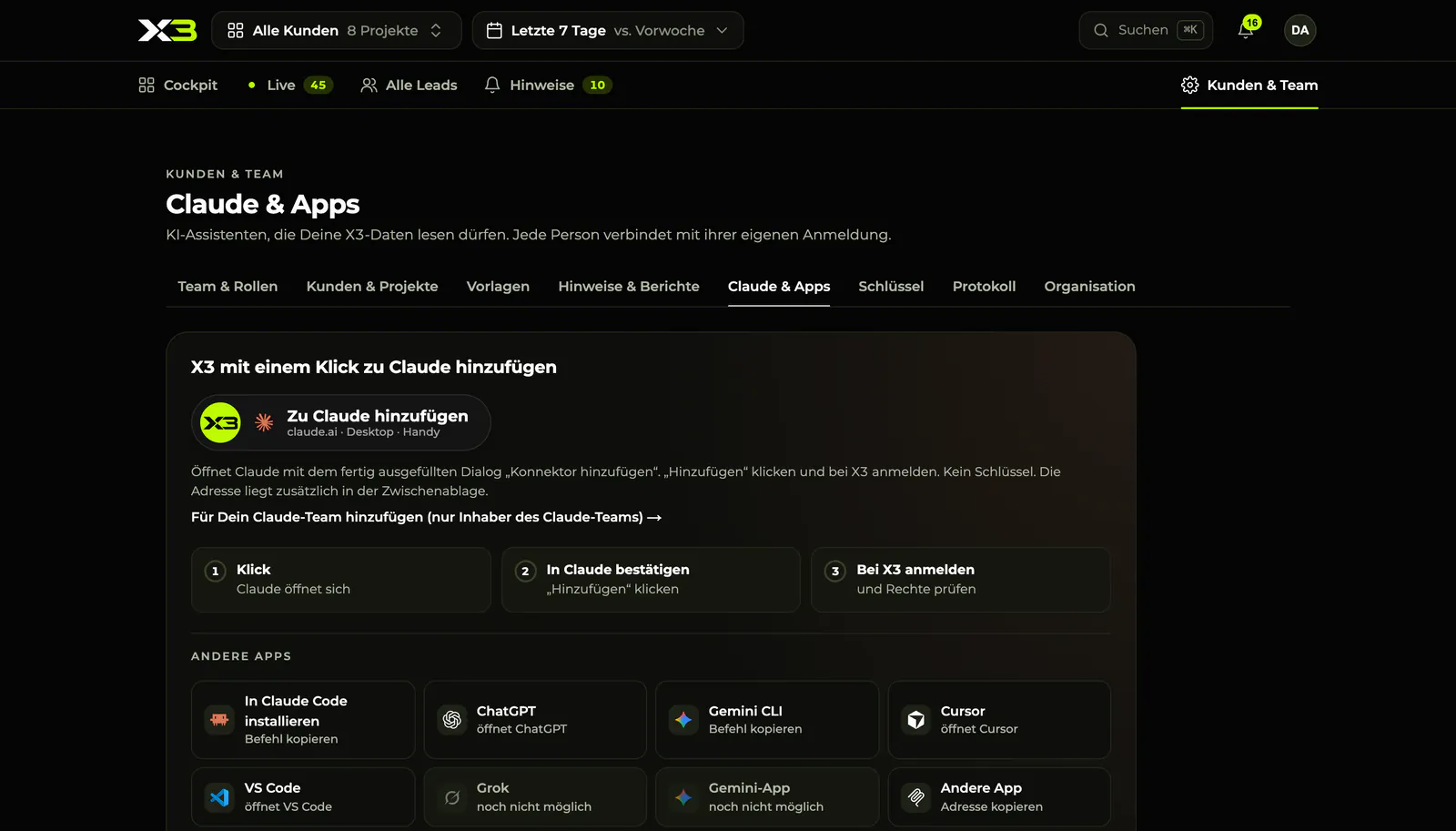Open the notifications bell with badge 16
1456x831 pixels.
[x=1248, y=29]
